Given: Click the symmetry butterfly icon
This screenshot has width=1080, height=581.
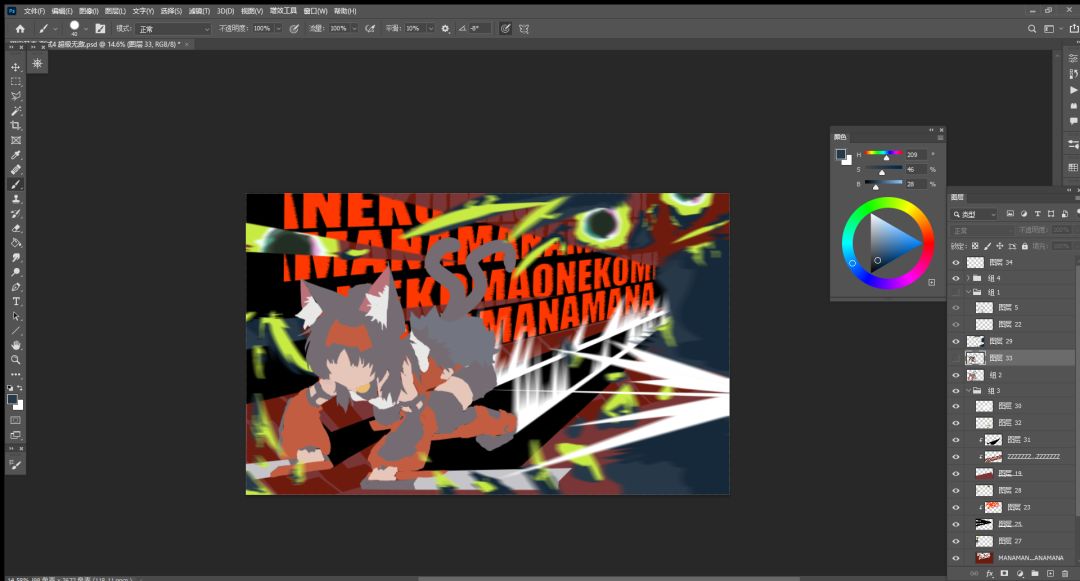Looking at the screenshot, I should click(x=524, y=29).
